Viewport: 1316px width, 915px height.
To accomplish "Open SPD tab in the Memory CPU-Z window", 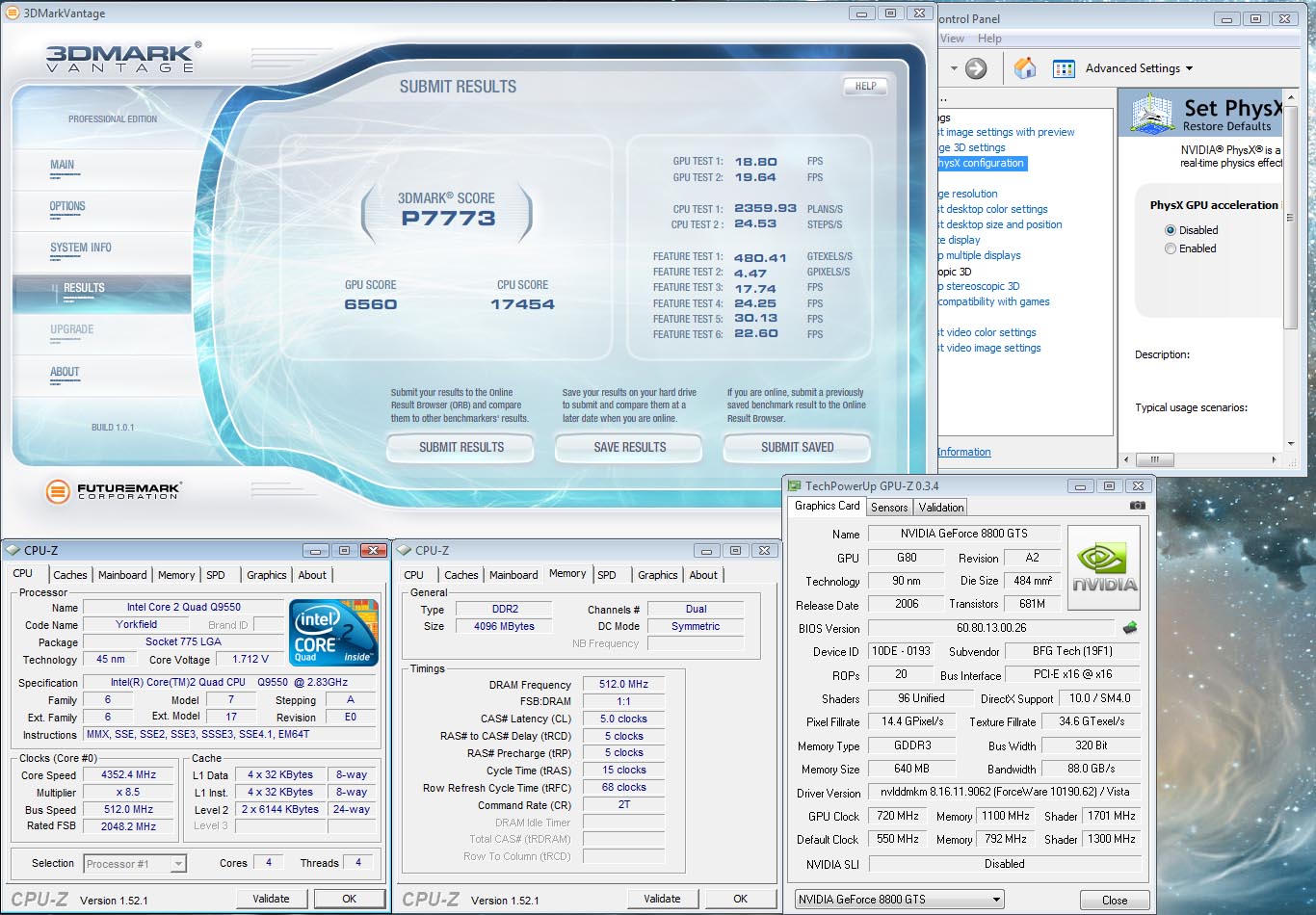I will [x=607, y=575].
